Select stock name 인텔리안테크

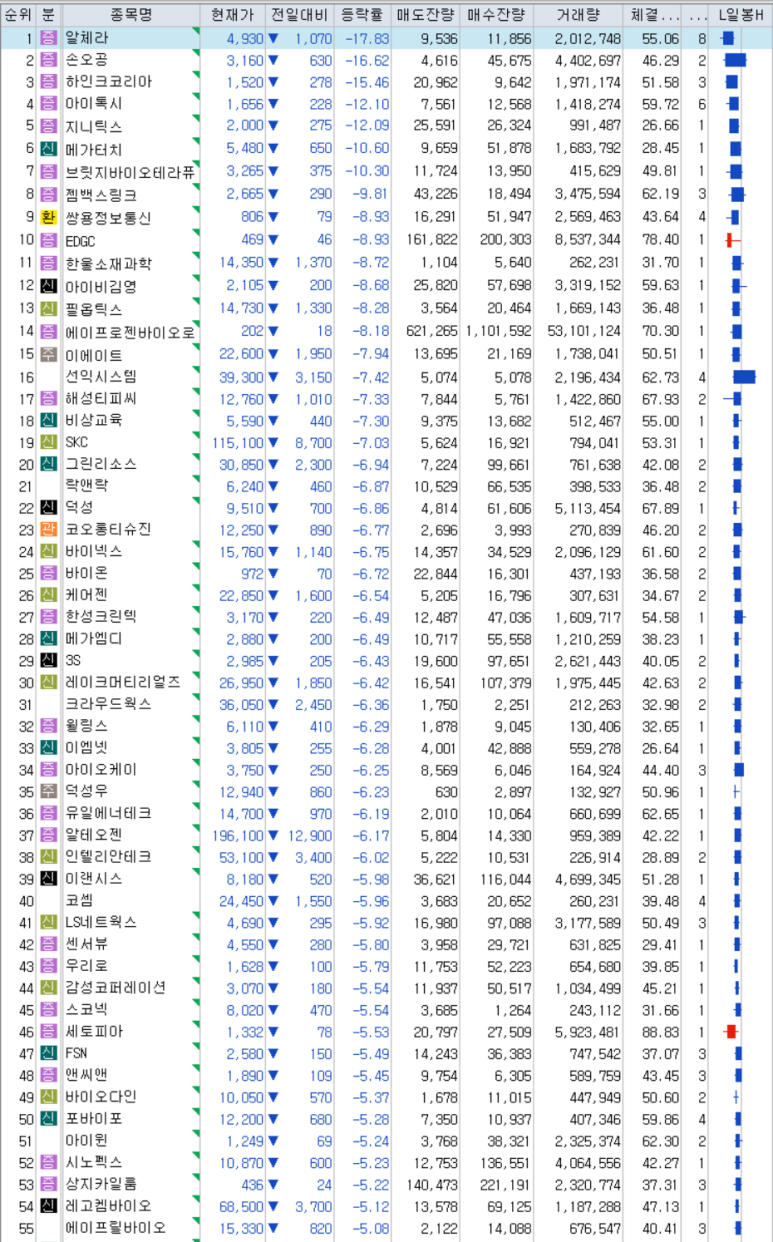108,856
